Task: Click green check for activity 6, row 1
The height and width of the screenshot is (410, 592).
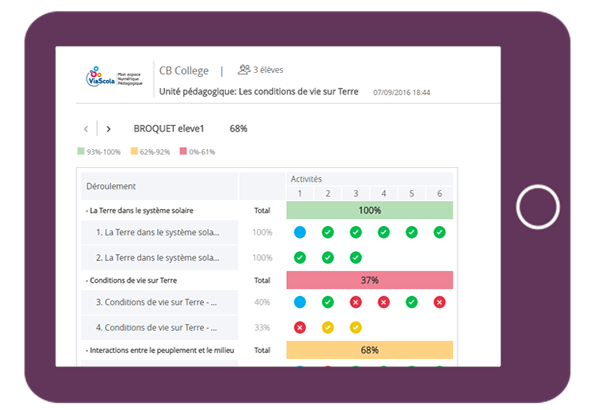Action: point(439,232)
